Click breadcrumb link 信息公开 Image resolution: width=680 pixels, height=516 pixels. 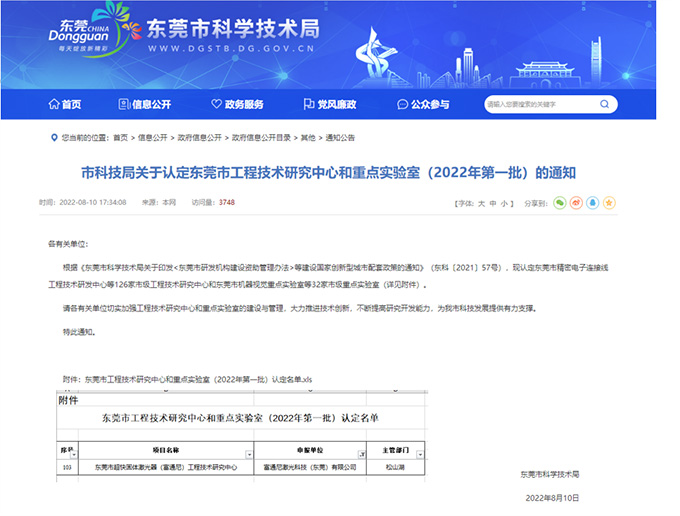(x=153, y=138)
